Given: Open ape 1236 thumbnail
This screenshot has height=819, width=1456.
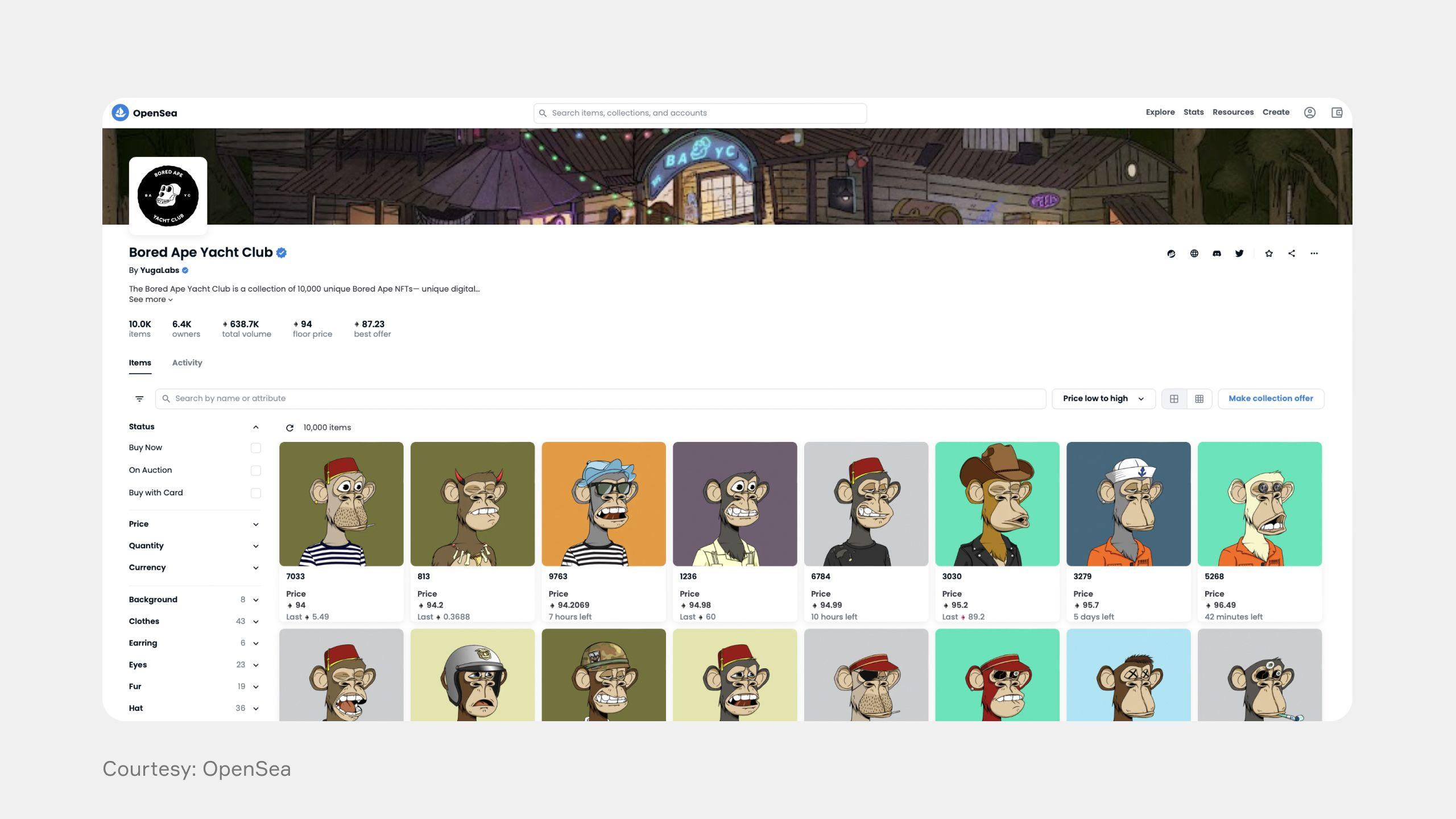Looking at the screenshot, I should click(735, 504).
